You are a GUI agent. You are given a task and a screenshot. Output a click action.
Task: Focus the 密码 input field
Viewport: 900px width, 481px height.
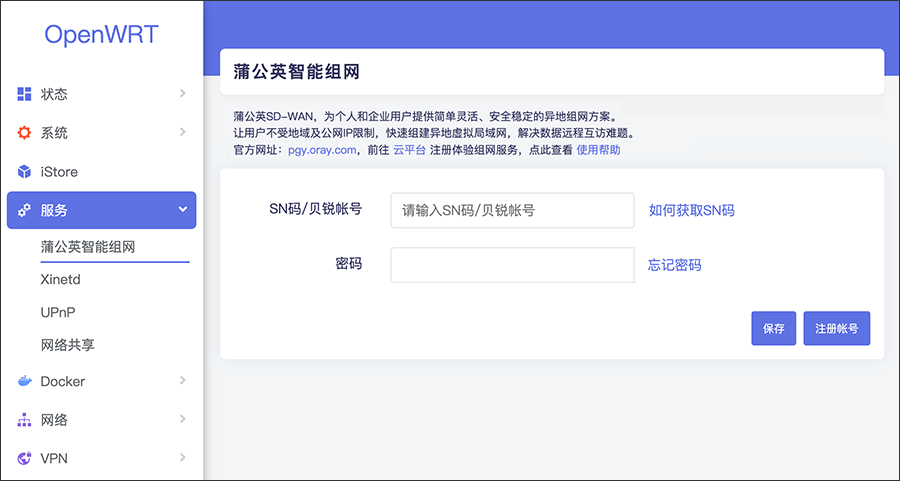(x=513, y=265)
